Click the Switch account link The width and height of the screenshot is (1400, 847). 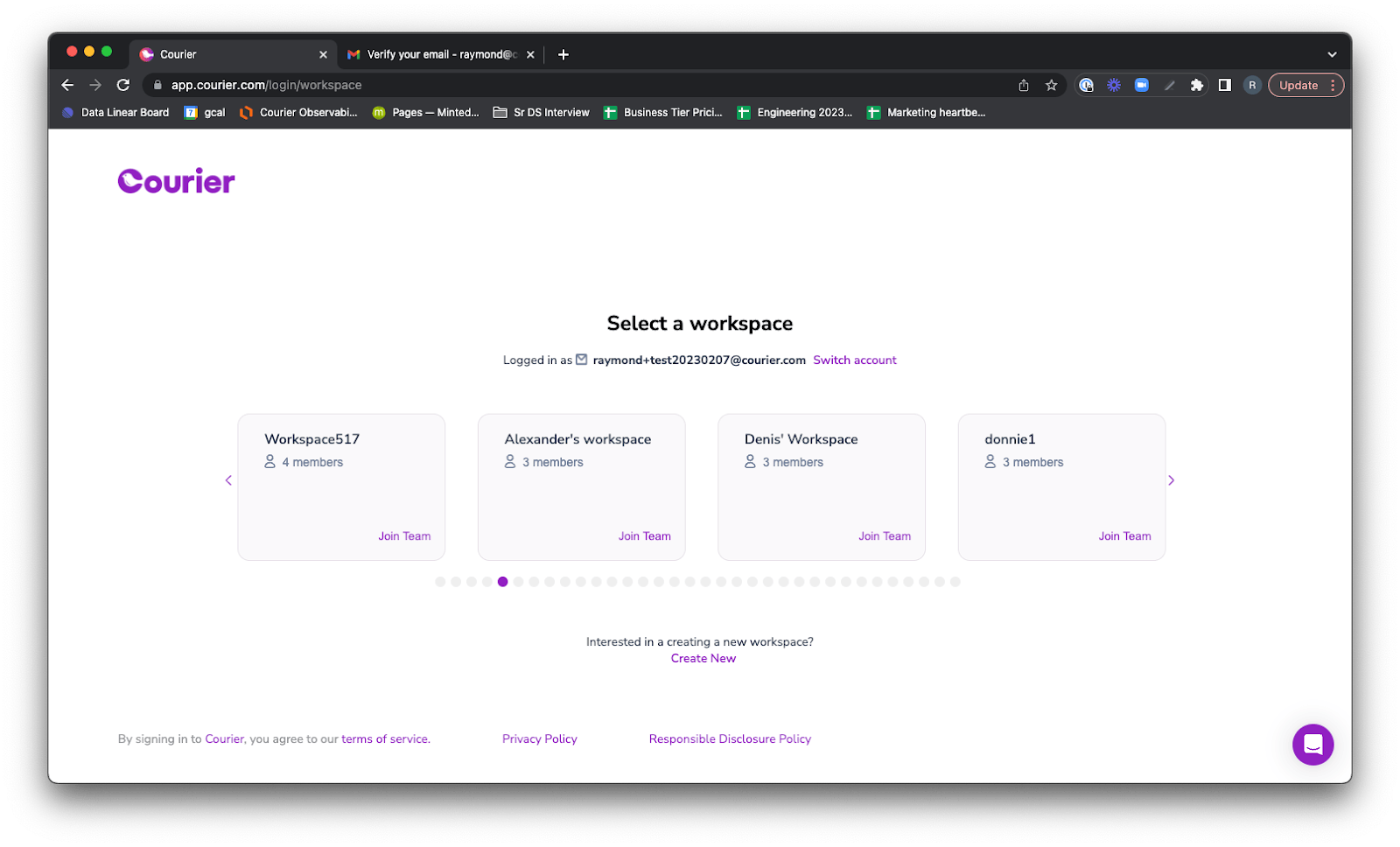coord(854,360)
